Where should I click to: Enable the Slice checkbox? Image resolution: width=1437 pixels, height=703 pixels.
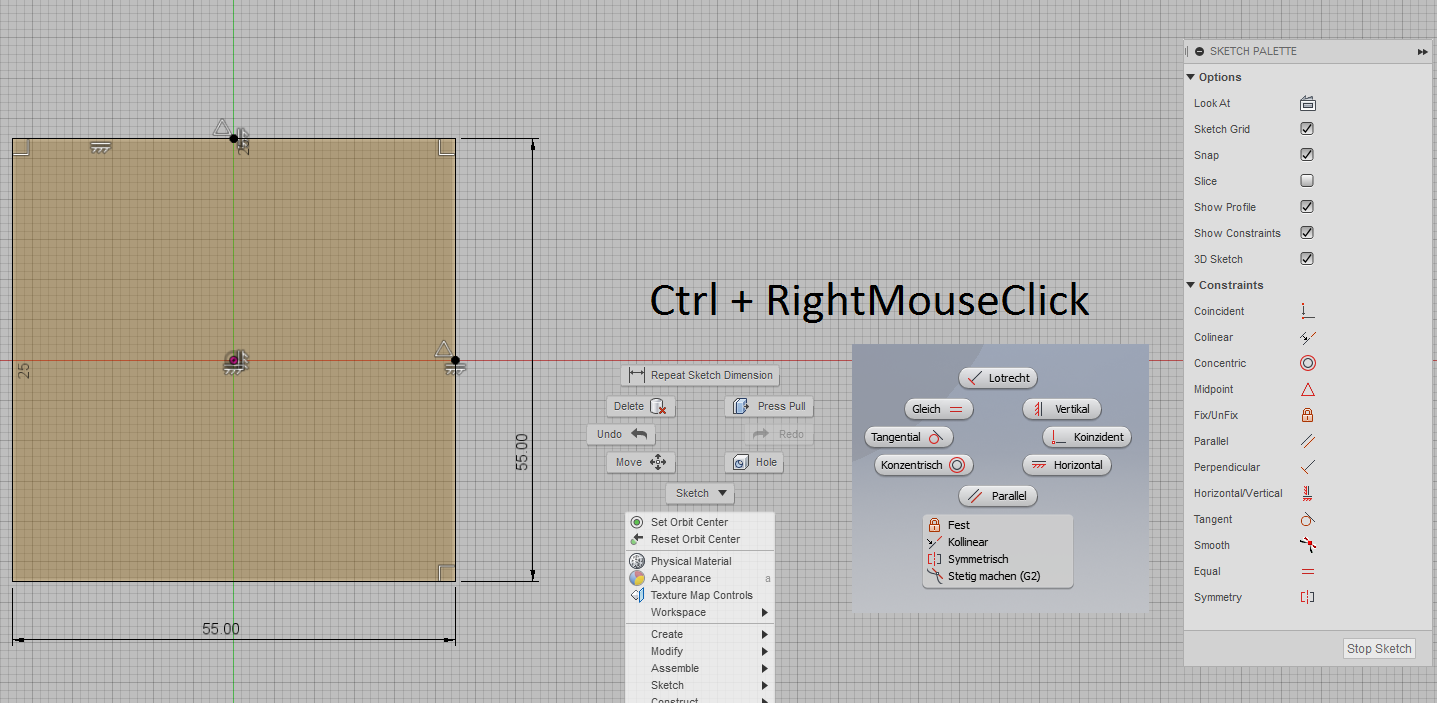(x=1307, y=181)
